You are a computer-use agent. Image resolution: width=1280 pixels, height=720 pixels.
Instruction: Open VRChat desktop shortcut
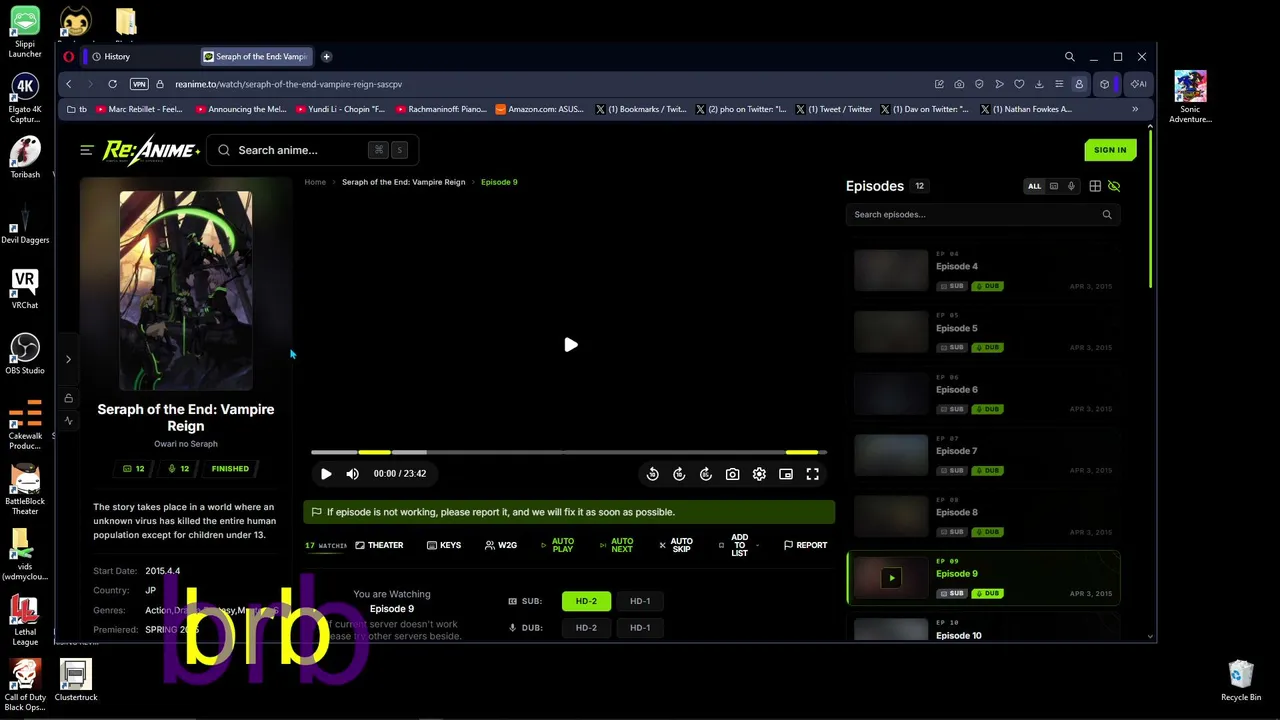point(25,289)
